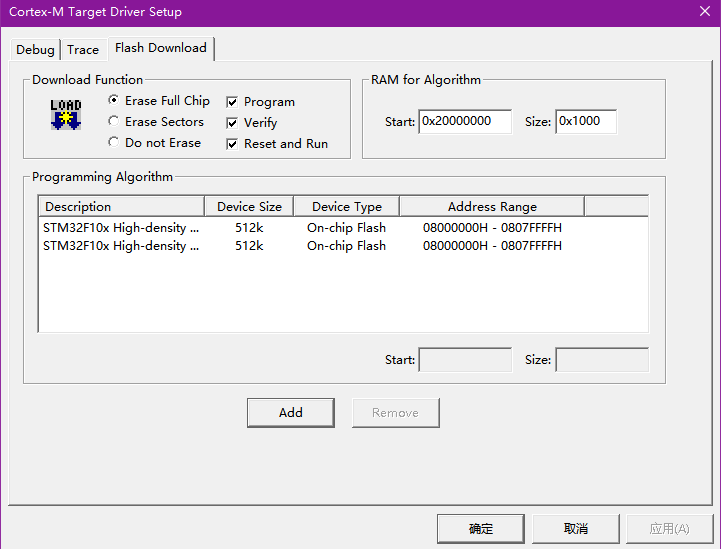The width and height of the screenshot is (721, 549).
Task: Open the Trace tab
Action: (83, 50)
